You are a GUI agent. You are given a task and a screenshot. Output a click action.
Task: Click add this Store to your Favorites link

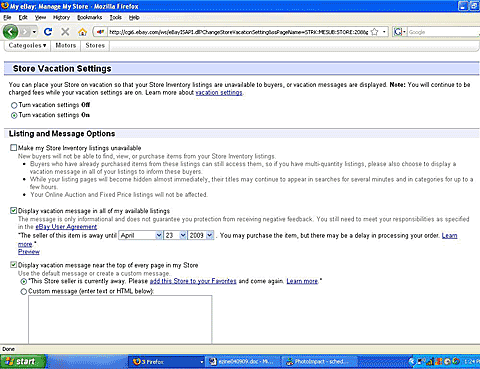point(193,281)
